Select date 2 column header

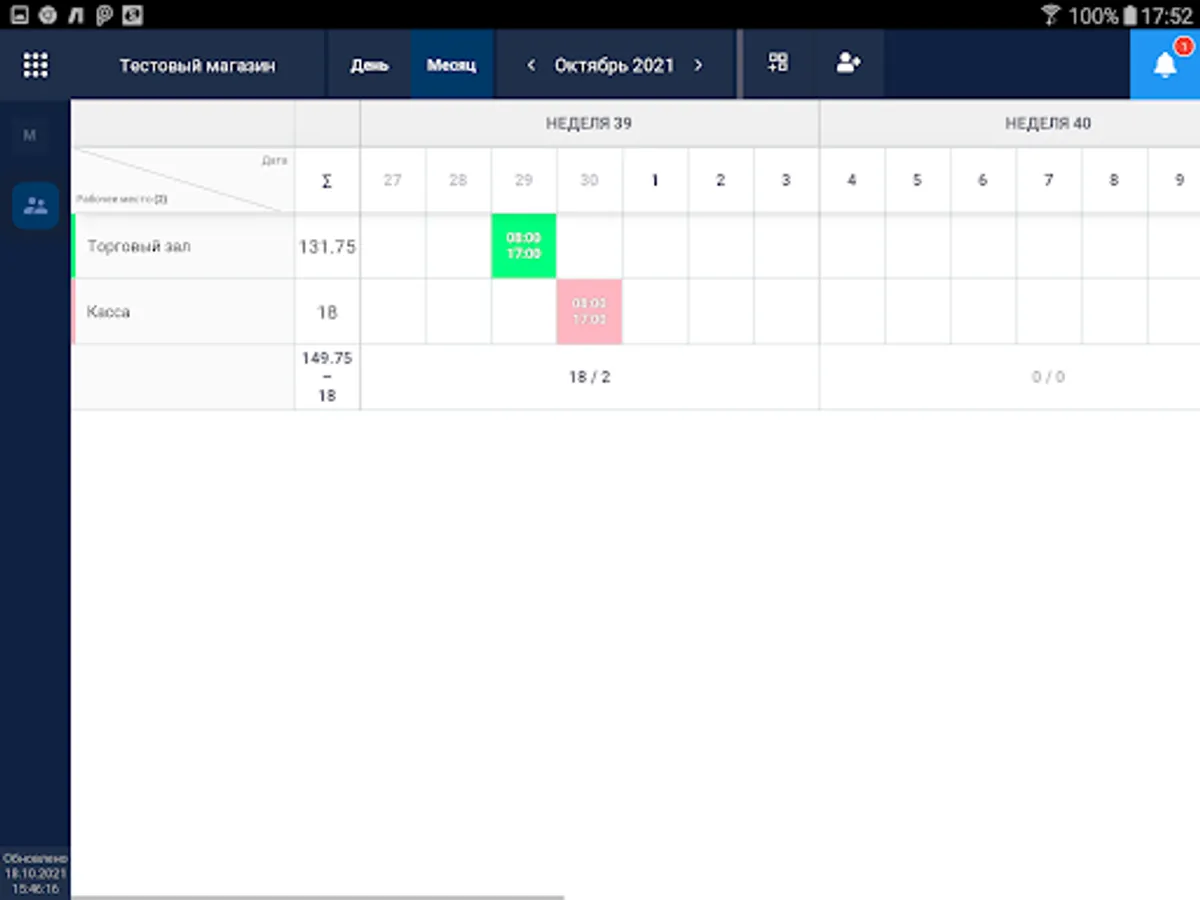[x=720, y=181]
